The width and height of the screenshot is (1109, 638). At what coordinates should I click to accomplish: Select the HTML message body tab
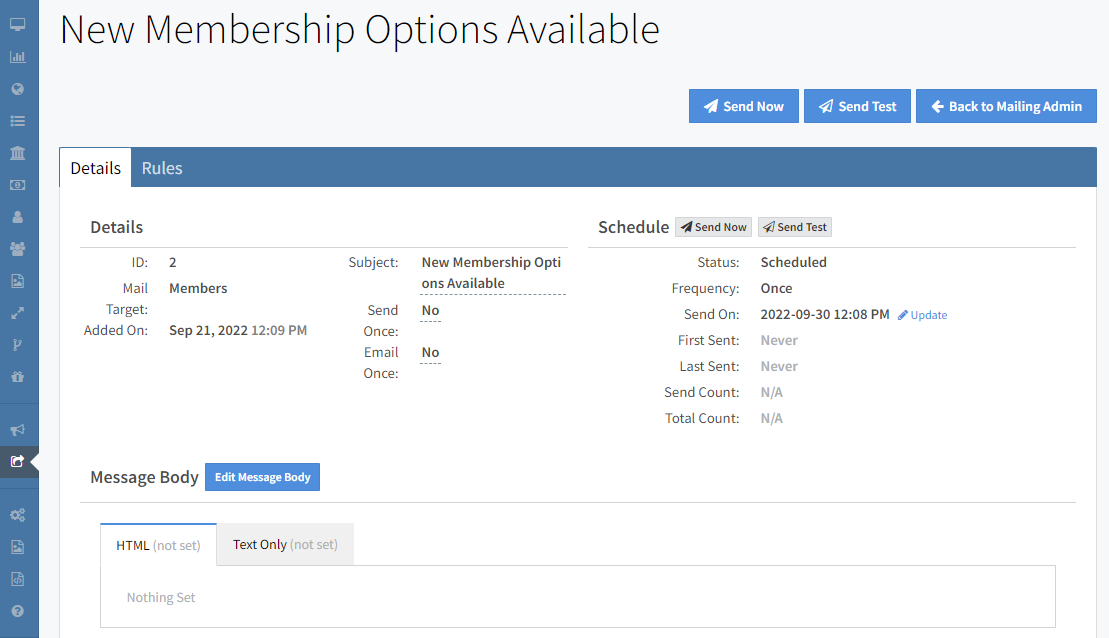(158, 545)
